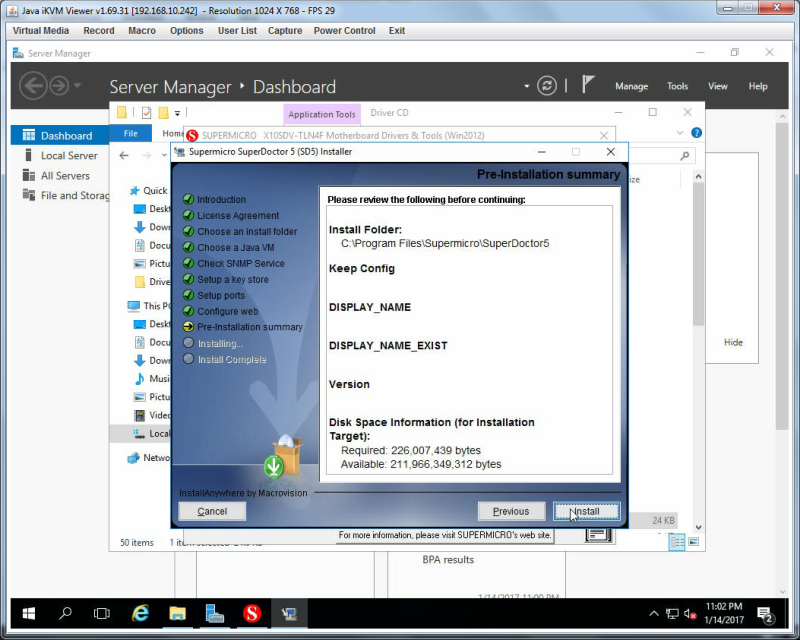
Task: Open the Action Center notification icon
Action: (765, 614)
